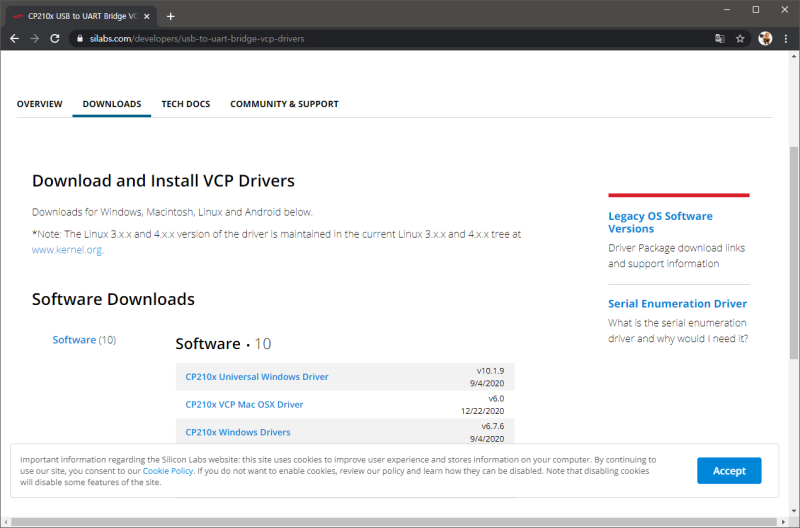Image resolution: width=800 pixels, height=528 pixels.
Task: View site info via the padlock icon
Action: coord(80,38)
